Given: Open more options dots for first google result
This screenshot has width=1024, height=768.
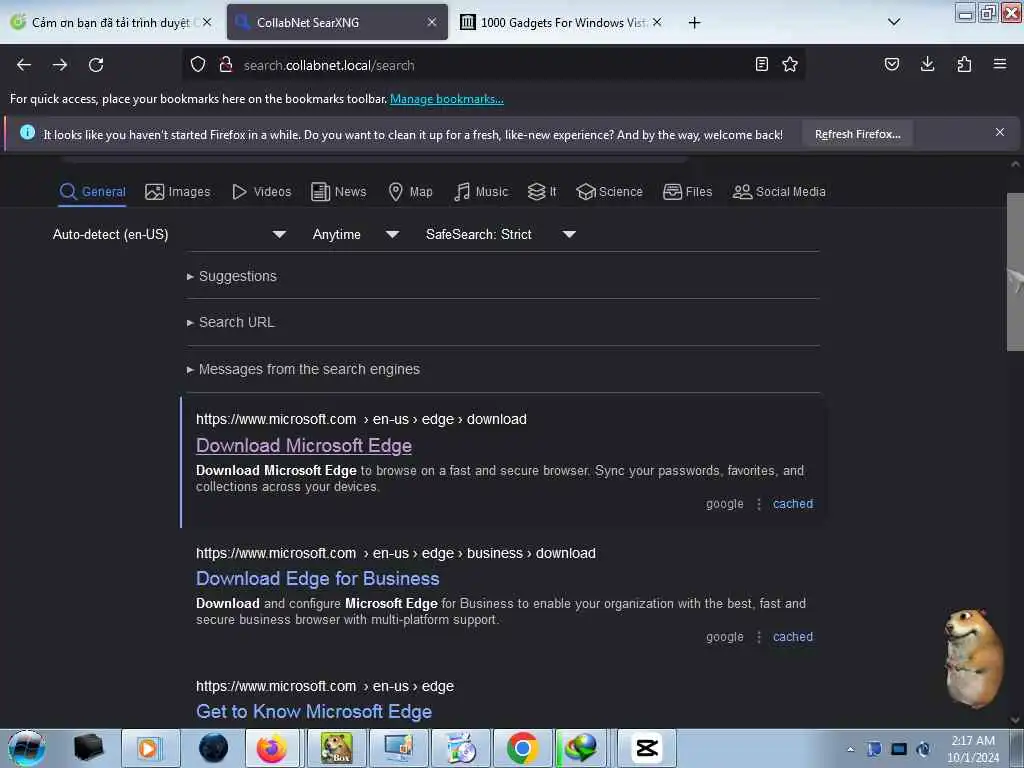Looking at the screenshot, I should pos(759,504).
